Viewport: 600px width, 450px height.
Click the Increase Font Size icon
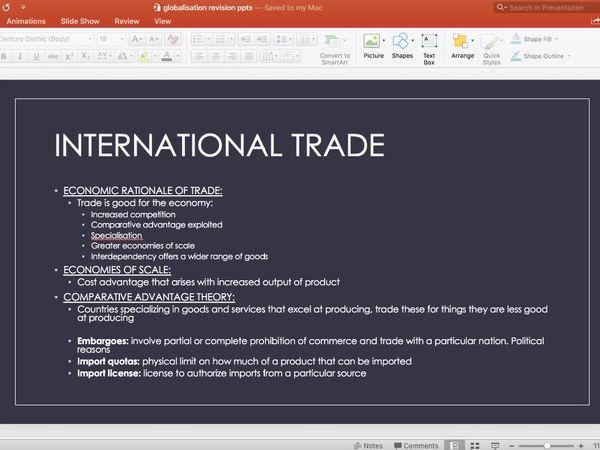coord(137,39)
